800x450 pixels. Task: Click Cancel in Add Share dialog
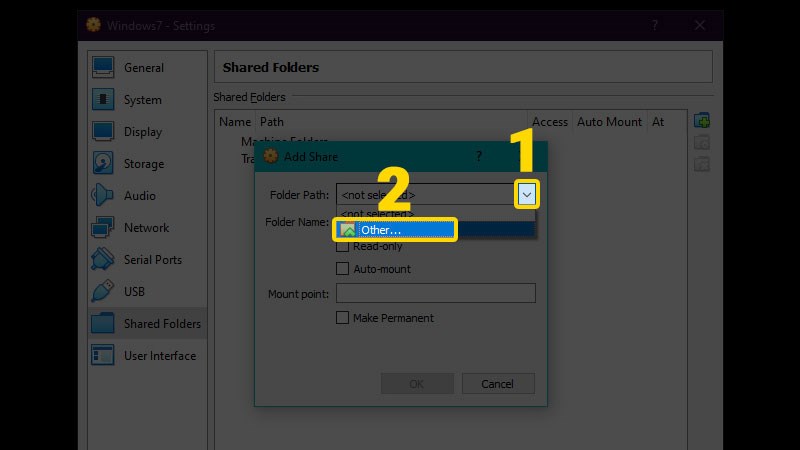tap(498, 384)
